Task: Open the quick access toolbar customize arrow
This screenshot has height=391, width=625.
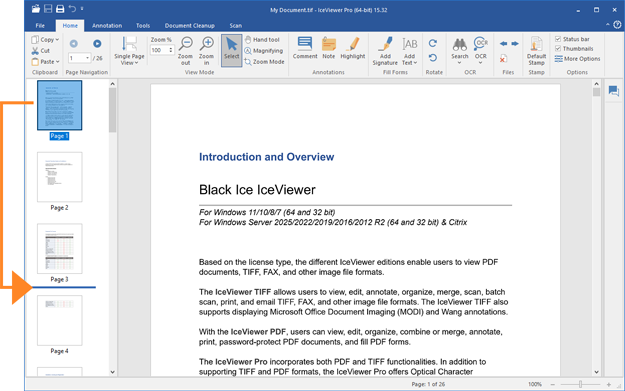Action: (x=82, y=9)
